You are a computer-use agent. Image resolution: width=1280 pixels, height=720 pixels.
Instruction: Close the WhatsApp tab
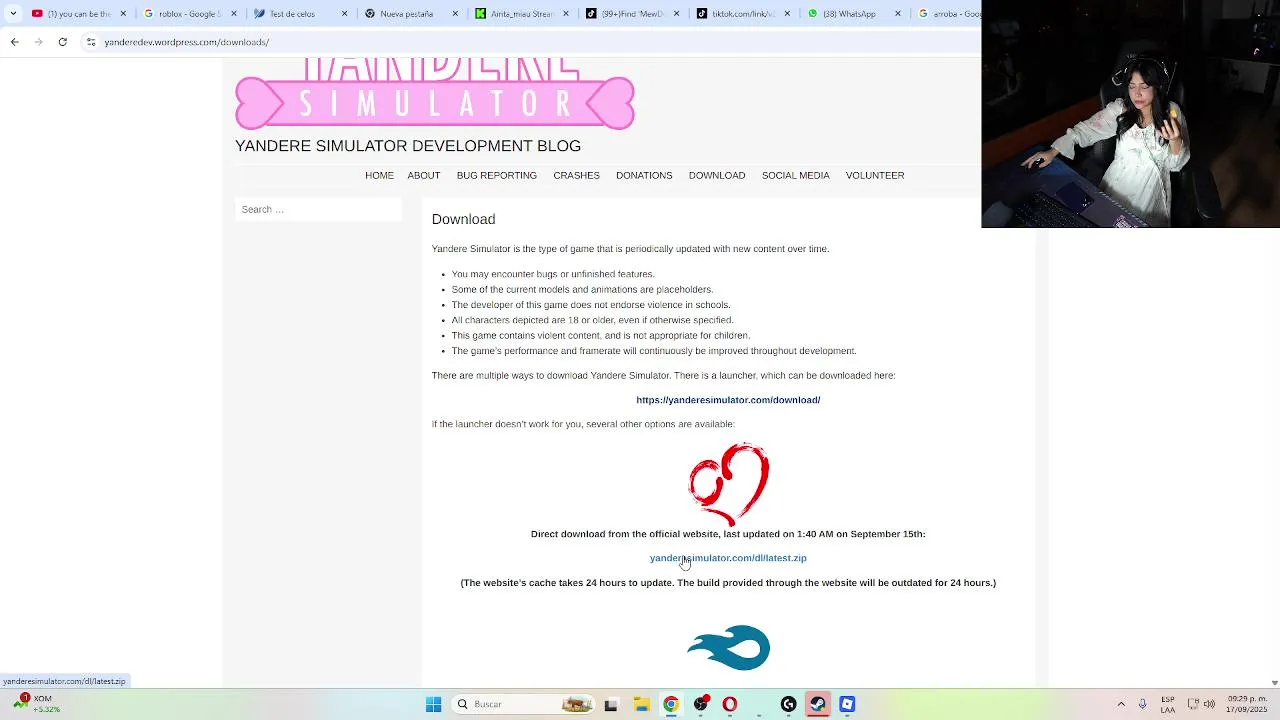click(x=897, y=14)
